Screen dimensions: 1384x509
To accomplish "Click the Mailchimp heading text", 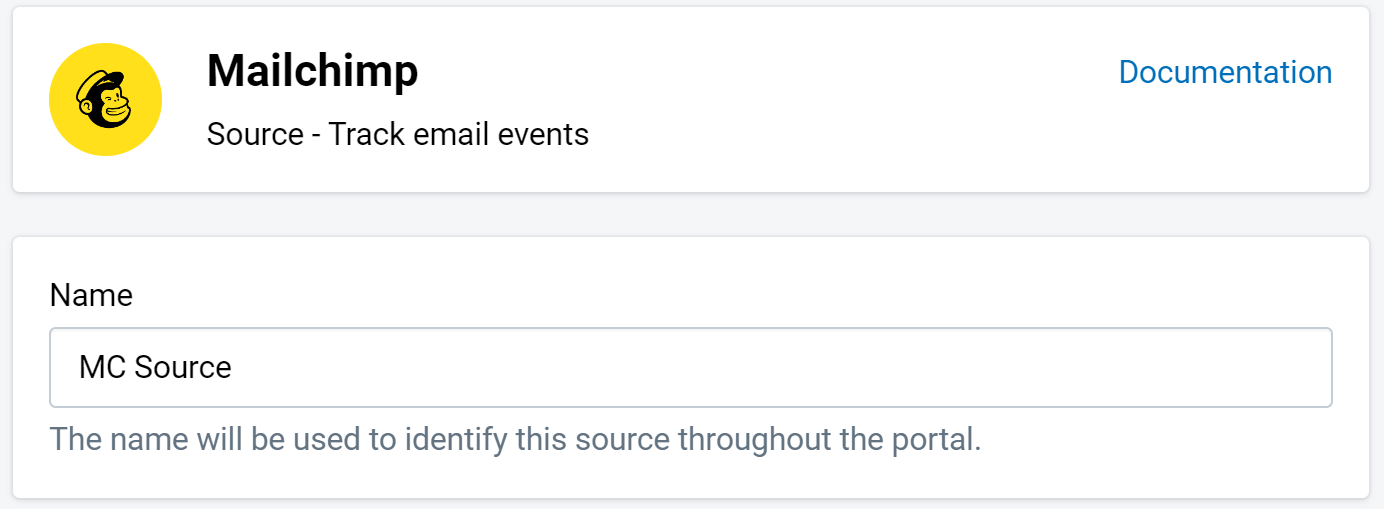I will tap(312, 71).
